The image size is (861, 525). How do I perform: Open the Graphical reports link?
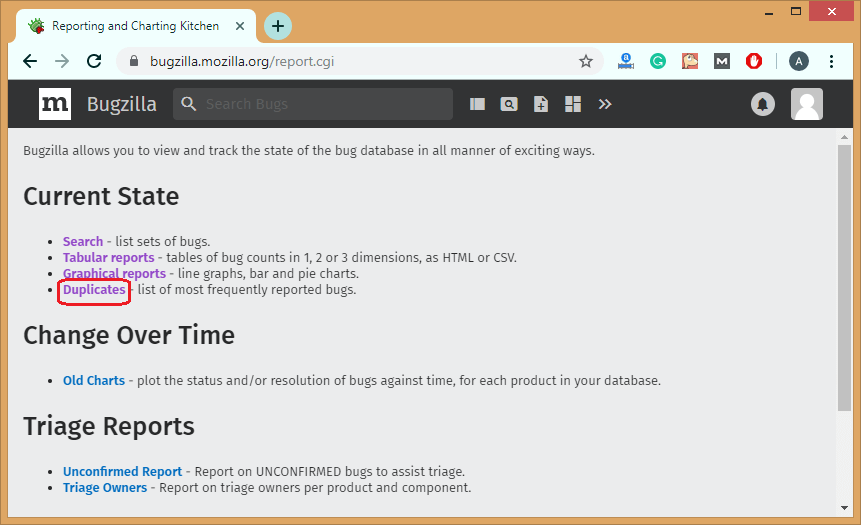click(x=114, y=273)
